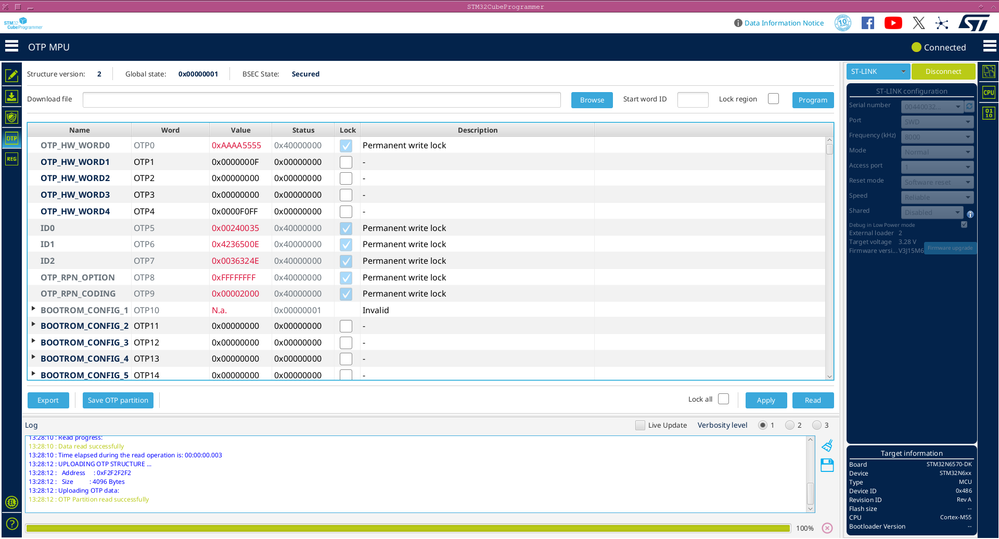Open the Memory & File editing pencil icon
The image size is (999, 539).
11,75
